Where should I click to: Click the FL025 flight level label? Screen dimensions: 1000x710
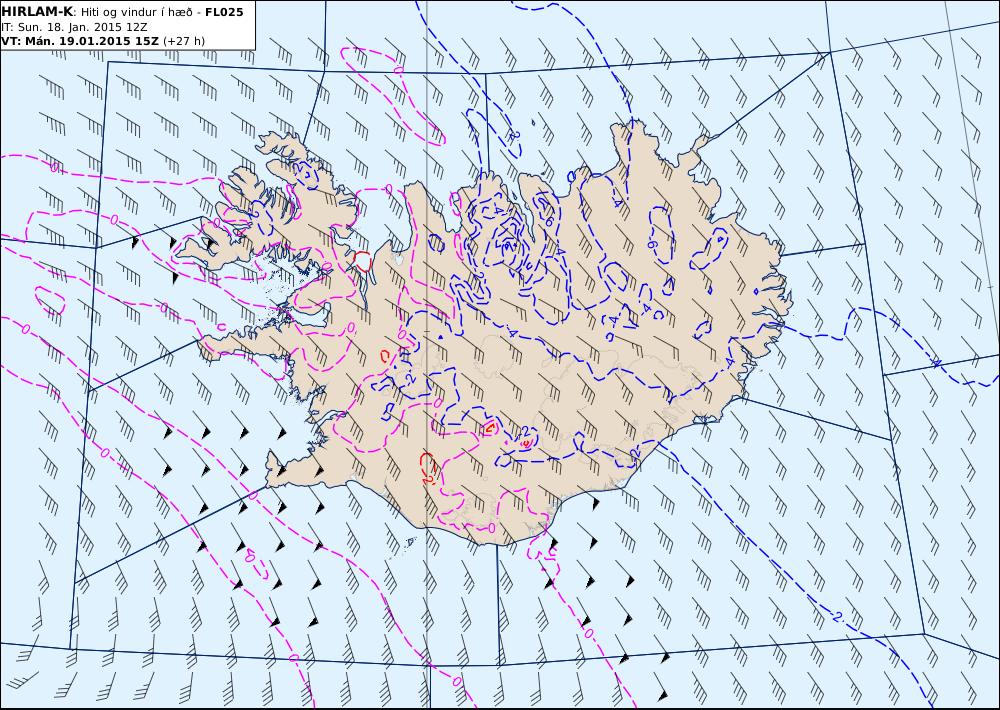click(224, 12)
